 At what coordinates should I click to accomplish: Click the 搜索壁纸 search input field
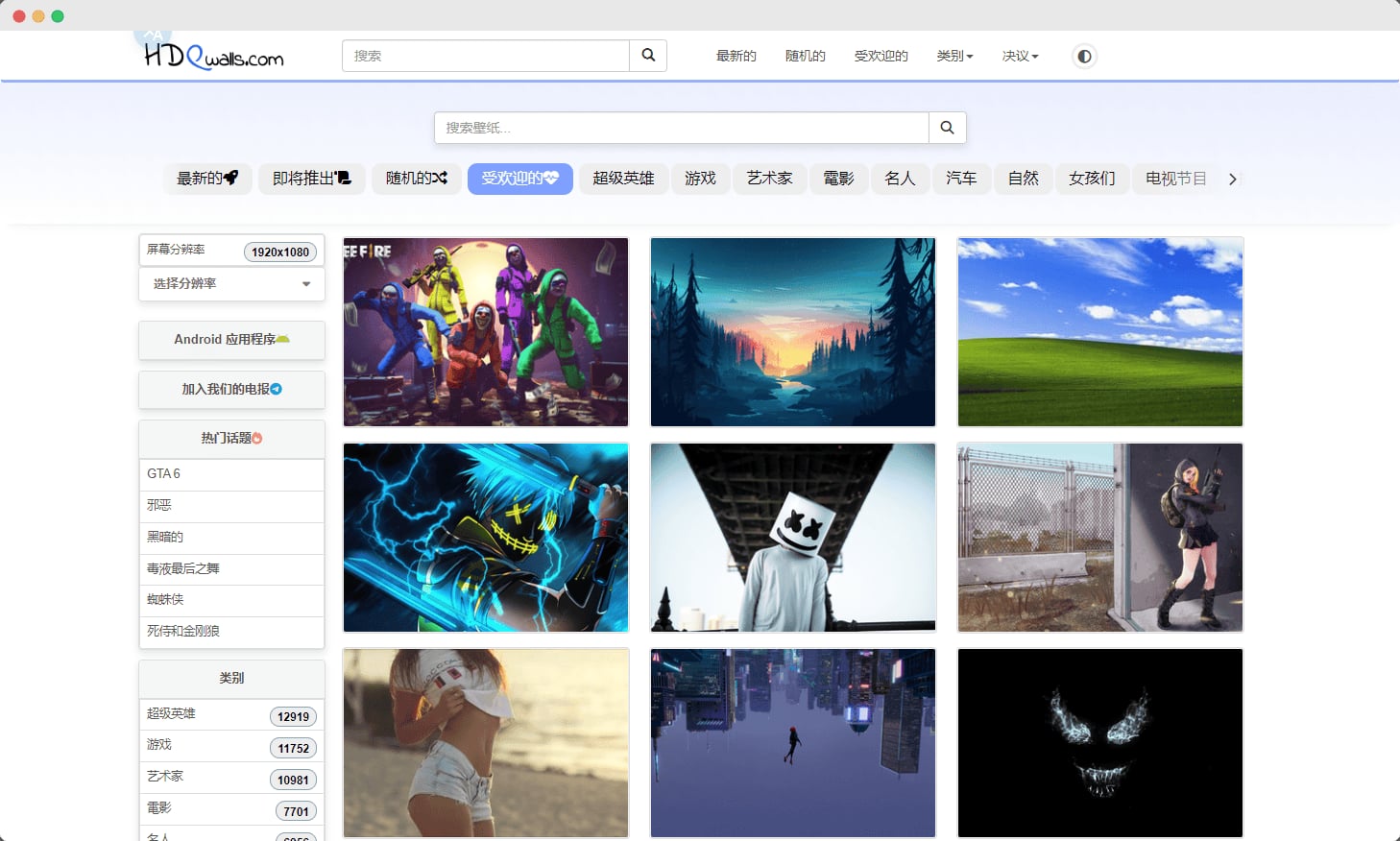pyautogui.click(x=681, y=128)
